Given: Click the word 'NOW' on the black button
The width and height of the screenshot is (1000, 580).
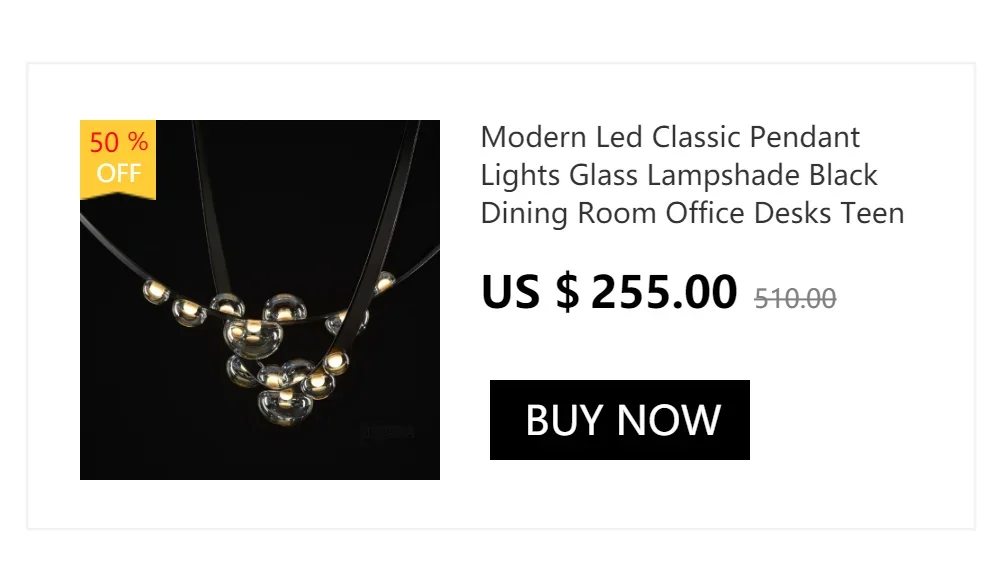Looking at the screenshot, I should (x=669, y=420).
